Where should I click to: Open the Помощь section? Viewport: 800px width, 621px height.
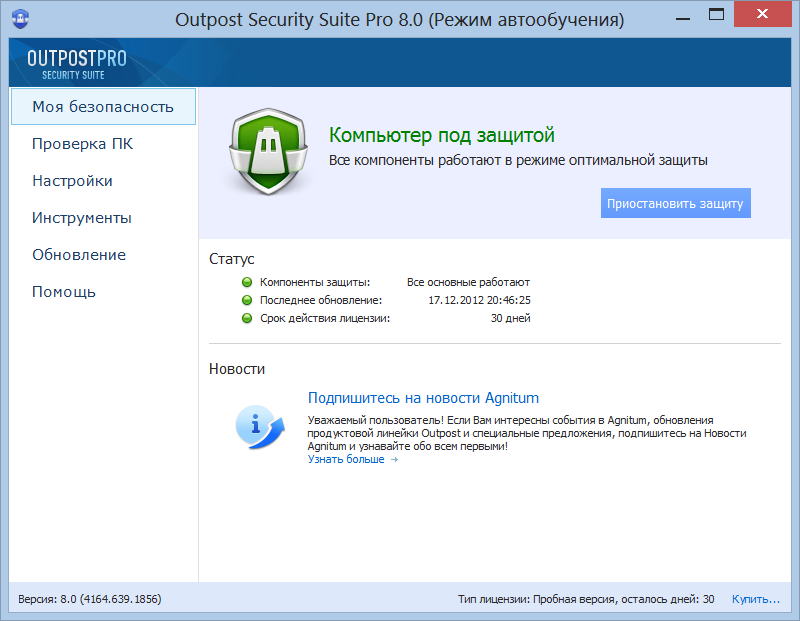pyautogui.click(x=64, y=292)
